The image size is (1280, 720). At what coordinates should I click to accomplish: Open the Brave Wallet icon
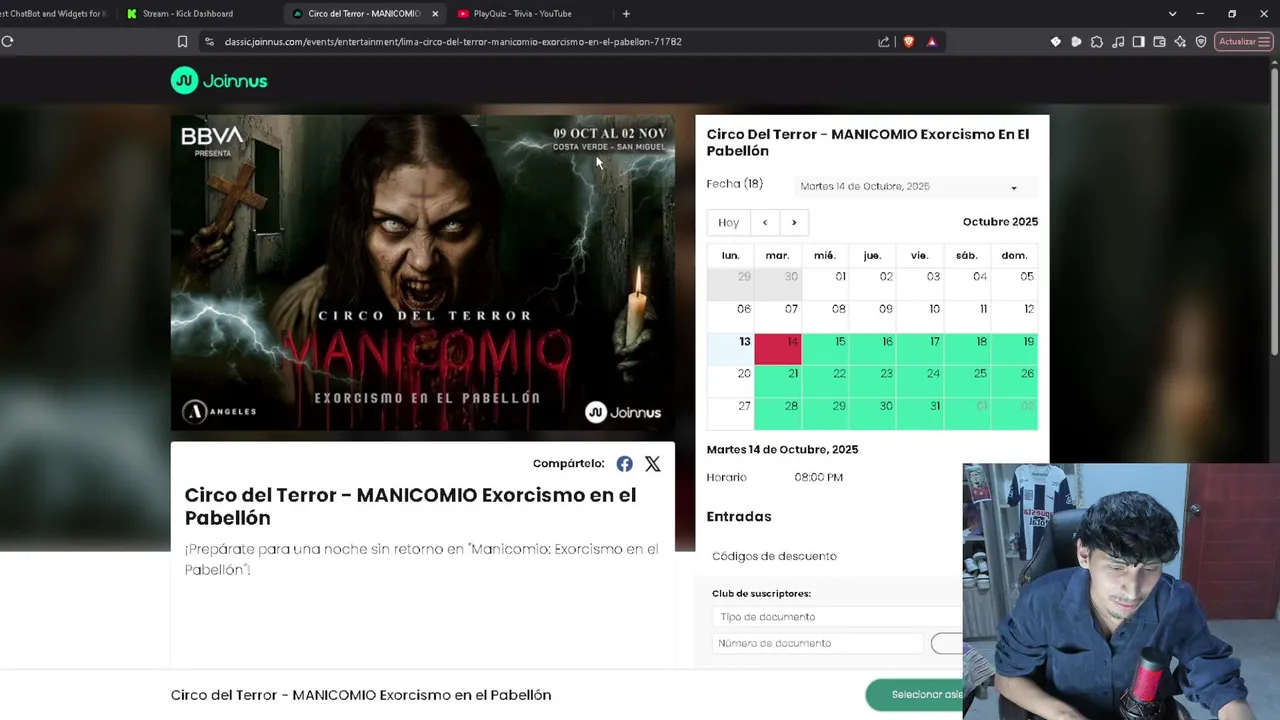click(1159, 42)
